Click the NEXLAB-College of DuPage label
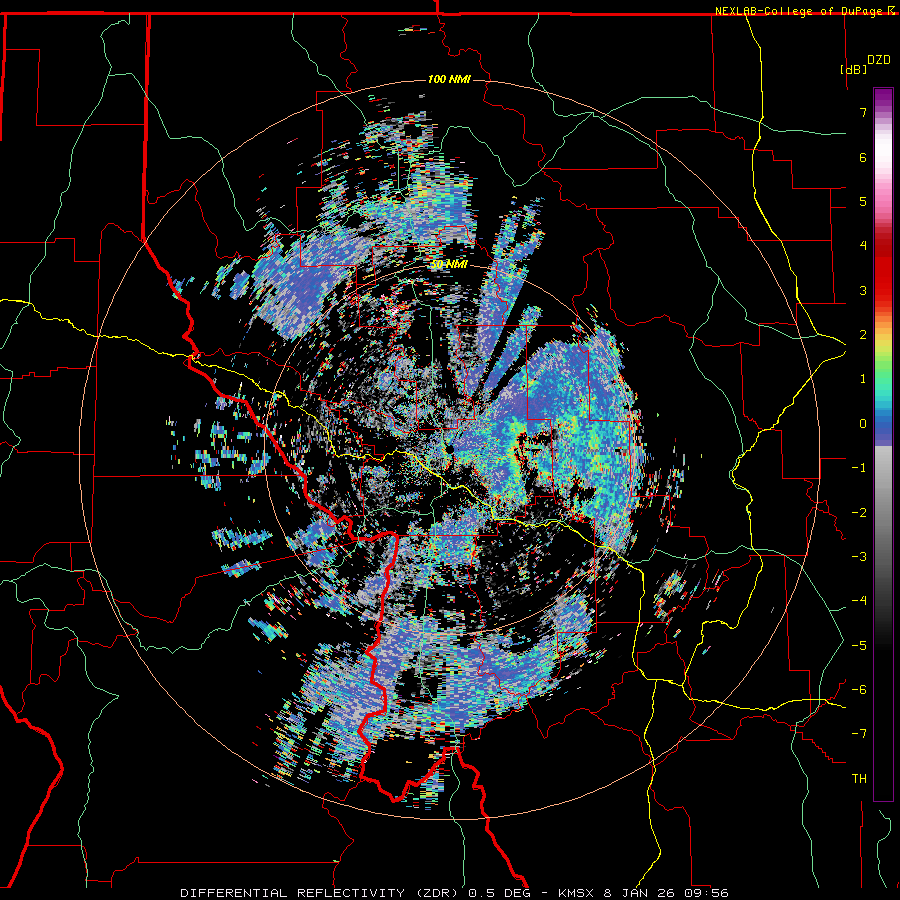Screen dimensions: 900x900 pos(801,11)
